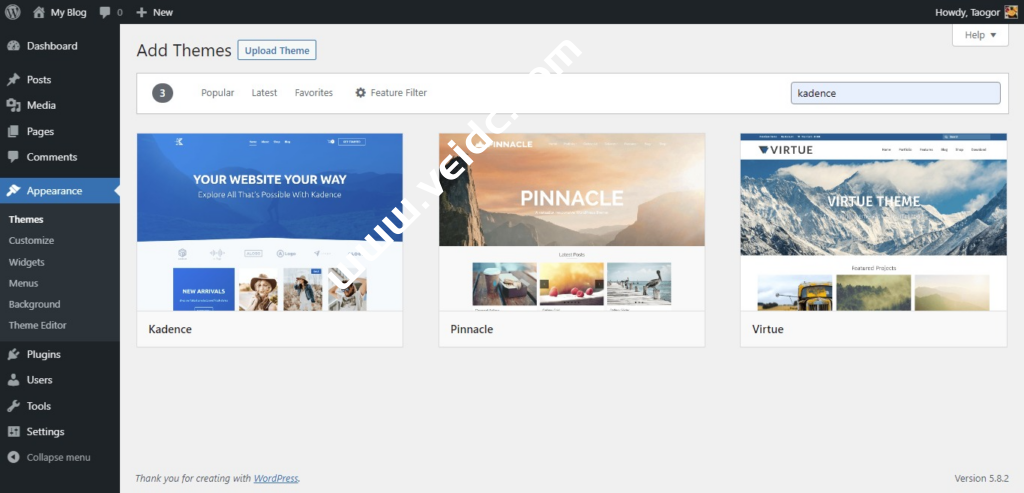
Task: Switch to the Popular themes tab
Action: (x=217, y=93)
